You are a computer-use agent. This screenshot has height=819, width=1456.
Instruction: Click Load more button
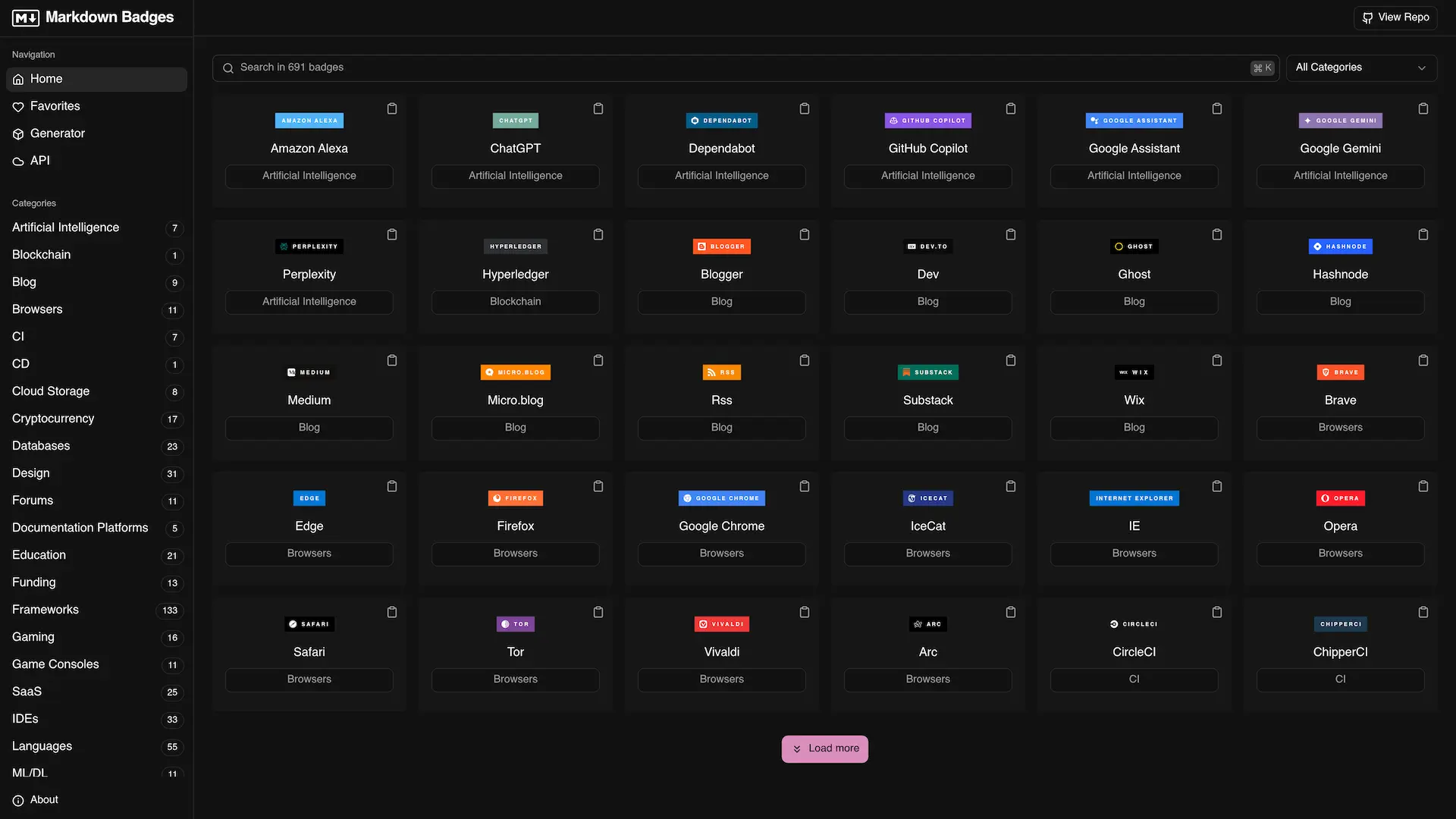[x=825, y=748]
